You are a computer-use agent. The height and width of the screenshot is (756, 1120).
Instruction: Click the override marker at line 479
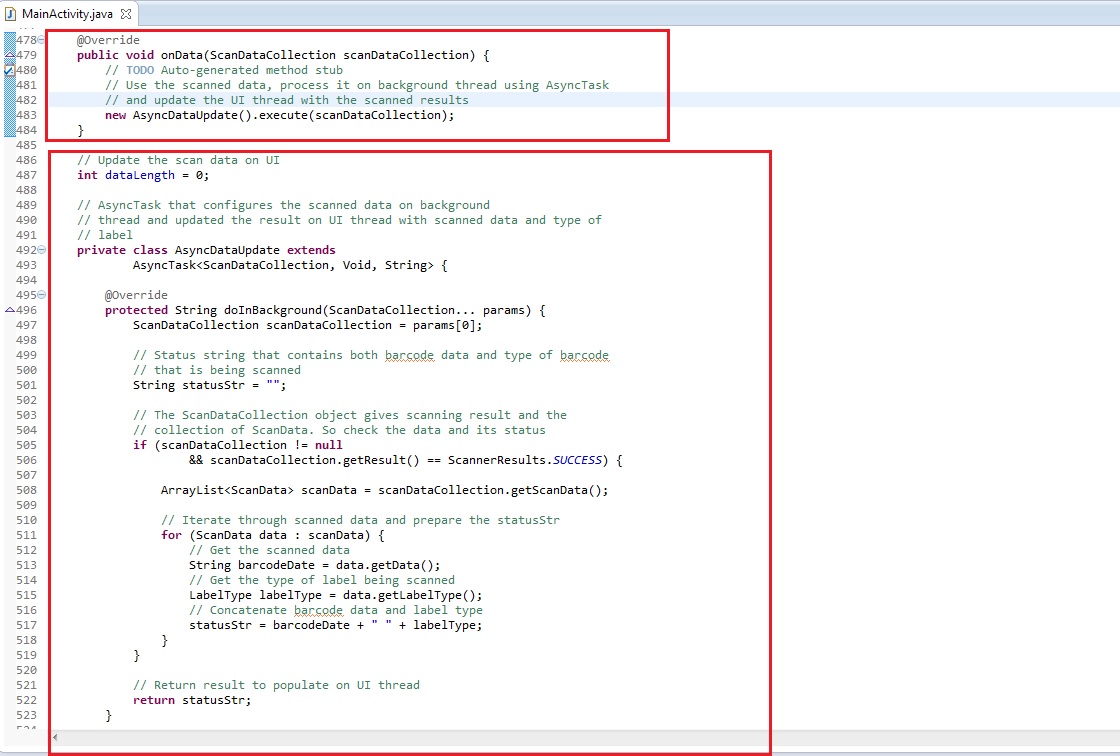9,55
